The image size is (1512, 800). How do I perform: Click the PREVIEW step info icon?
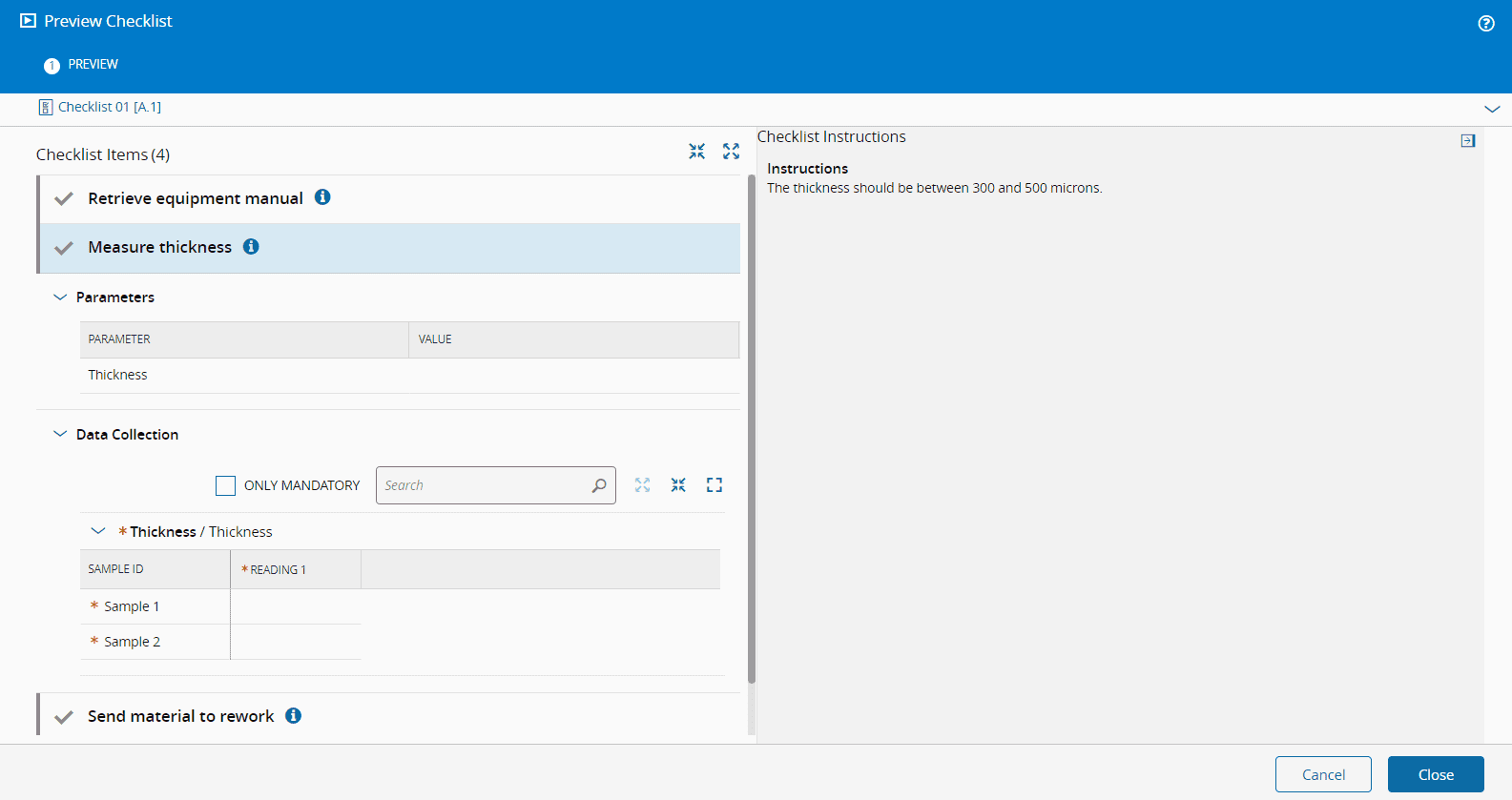pos(52,65)
